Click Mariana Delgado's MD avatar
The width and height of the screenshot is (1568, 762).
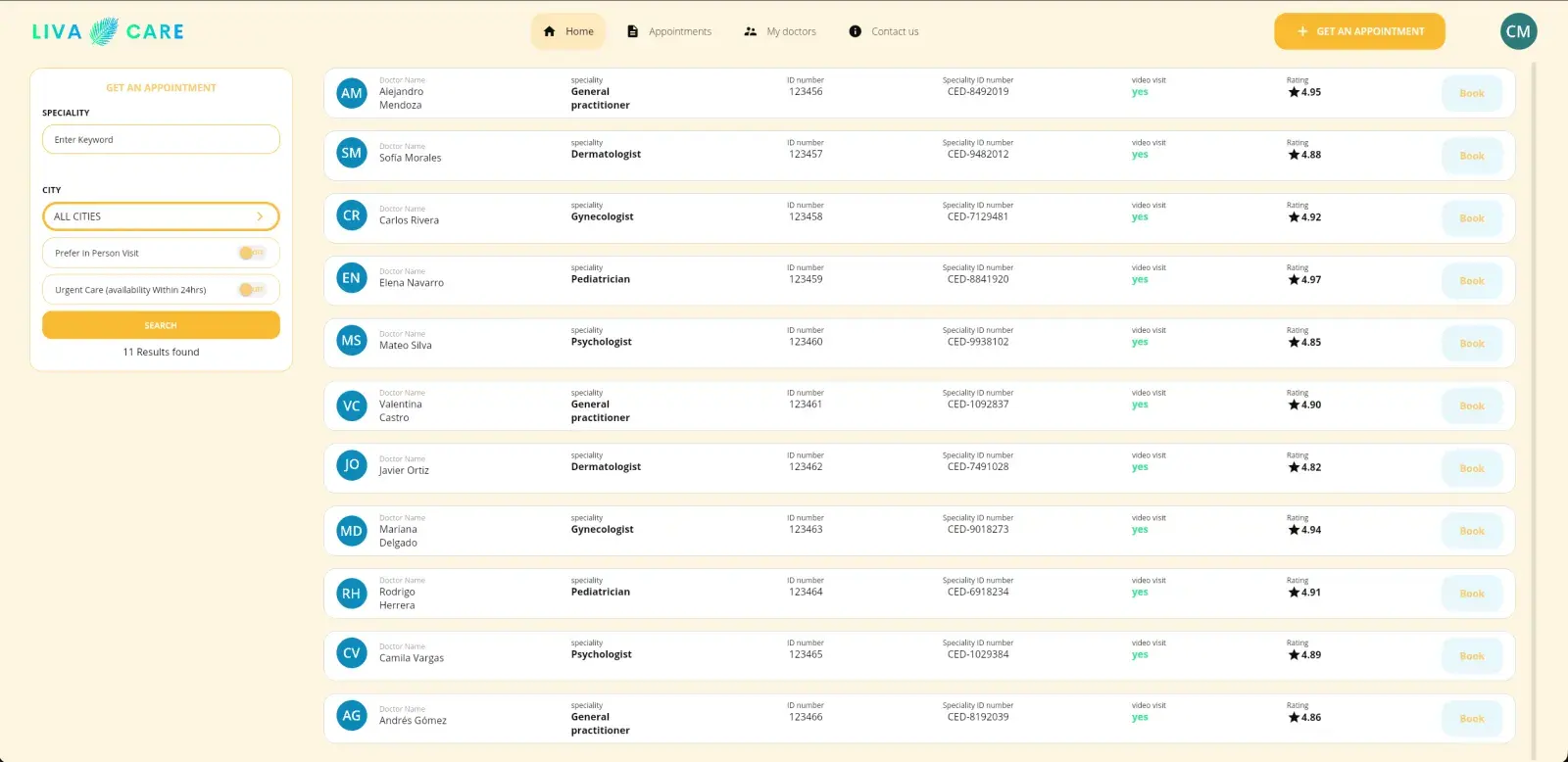(352, 531)
